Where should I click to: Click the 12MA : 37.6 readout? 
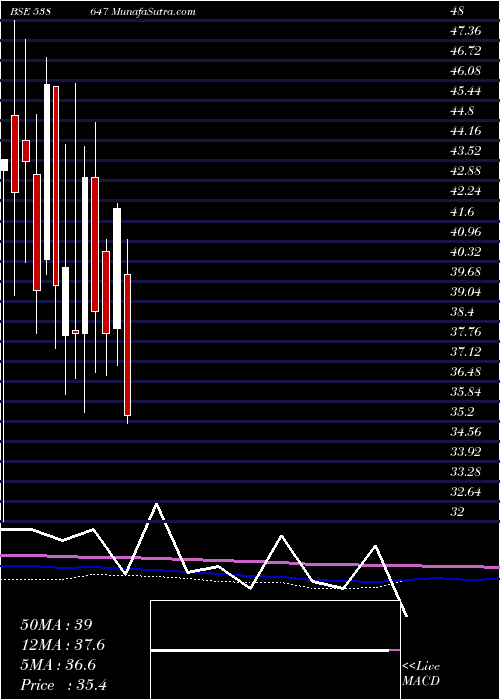pos(62,645)
